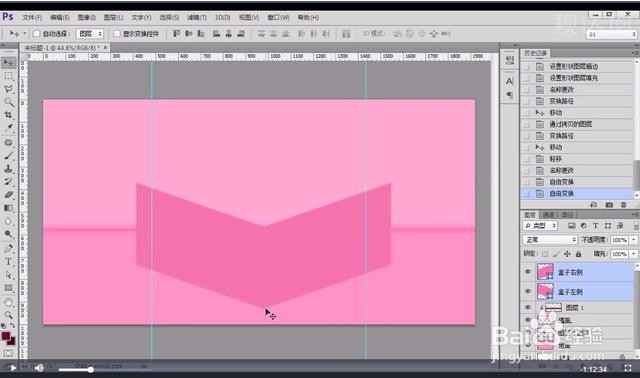Open the History panel flyout menu
The width and height of the screenshot is (640, 378).
[635, 53]
